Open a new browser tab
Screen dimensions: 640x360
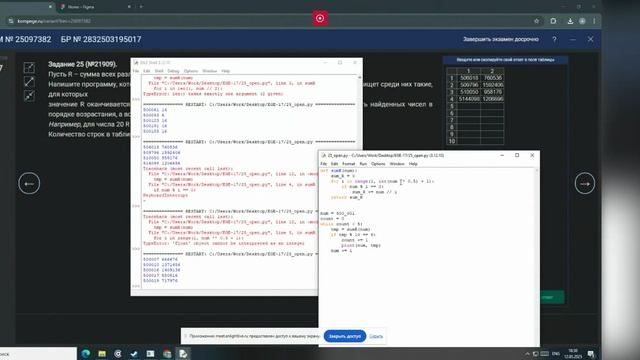point(141,7)
